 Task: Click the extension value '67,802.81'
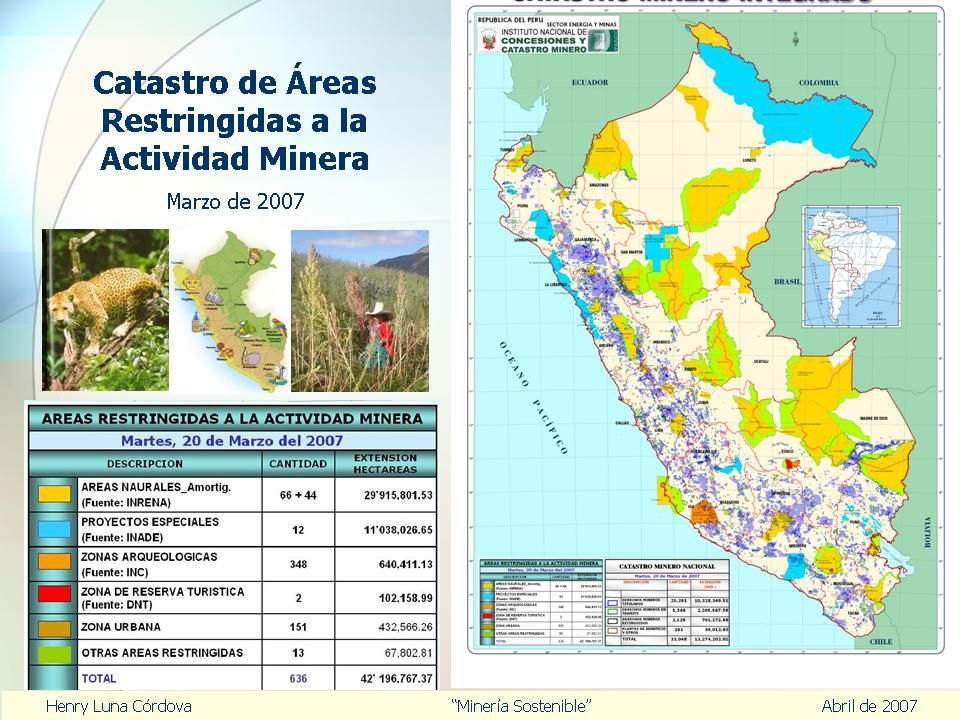click(408, 653)
